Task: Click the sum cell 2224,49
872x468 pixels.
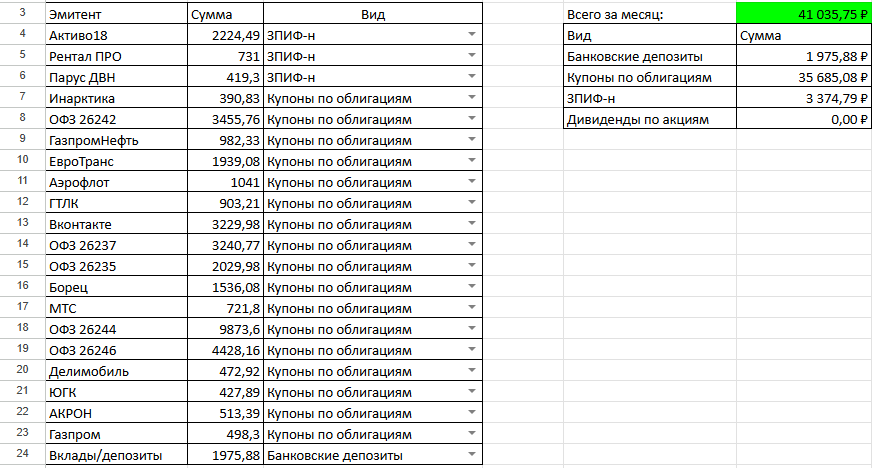Action: coord(226,35)
